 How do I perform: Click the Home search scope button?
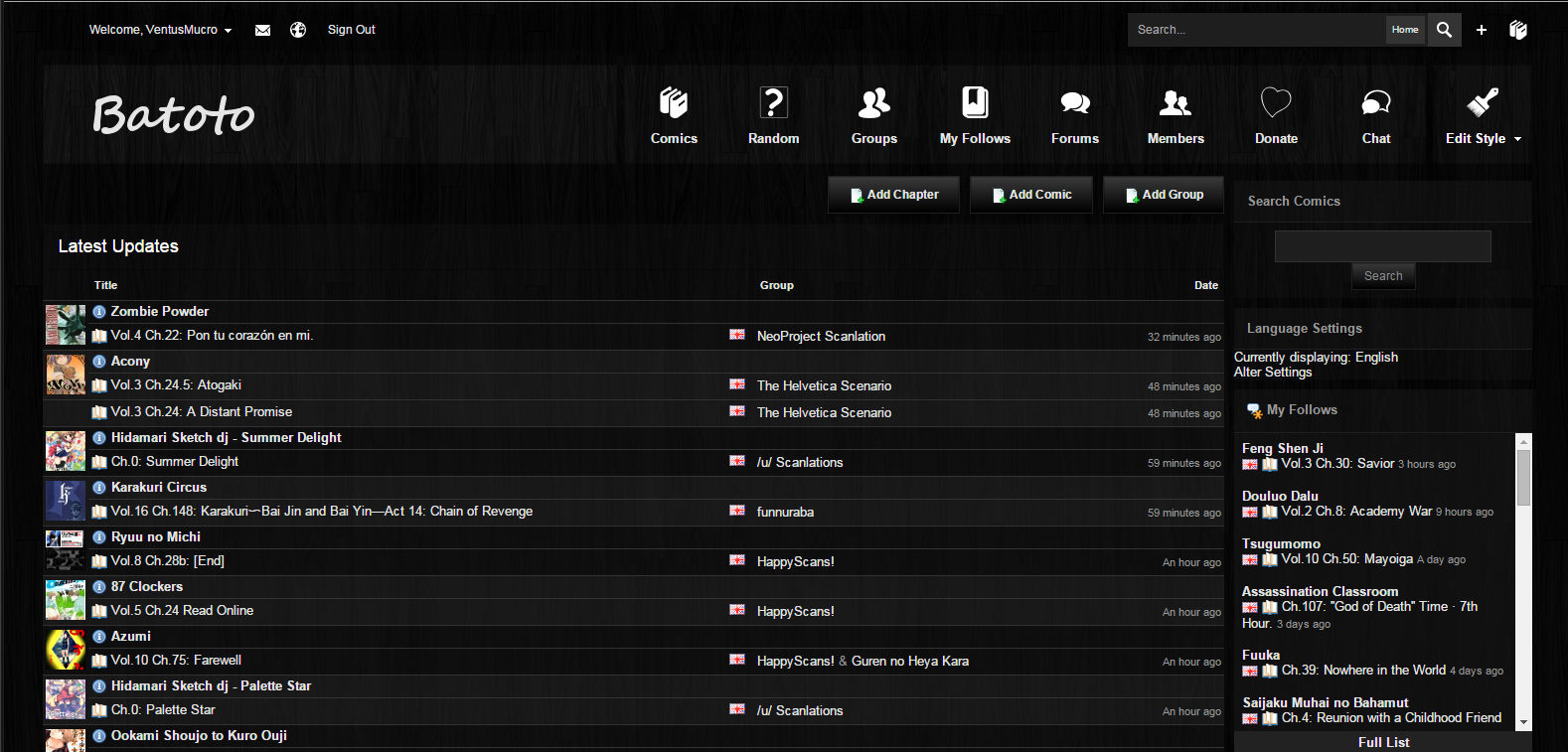1405,30
